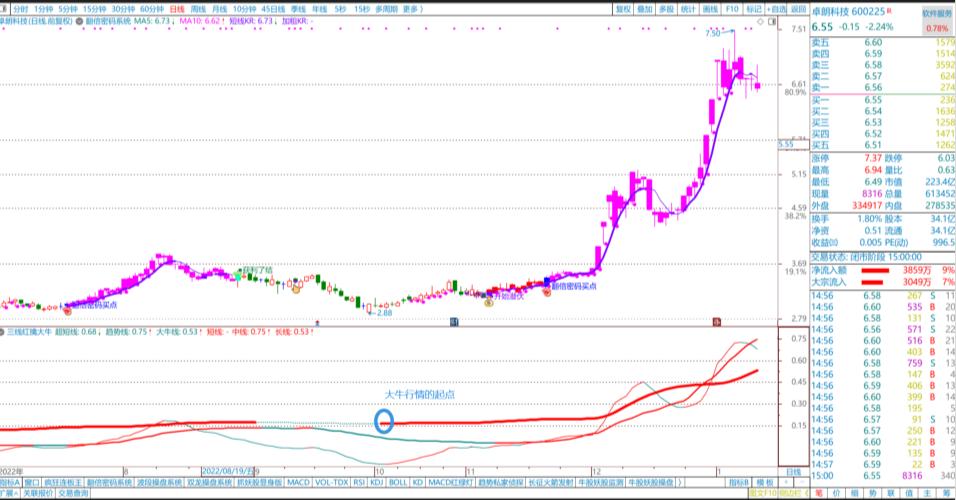Click the 软件服务 button in the quote panel
The image size is (956, 500).
(937, 13)
